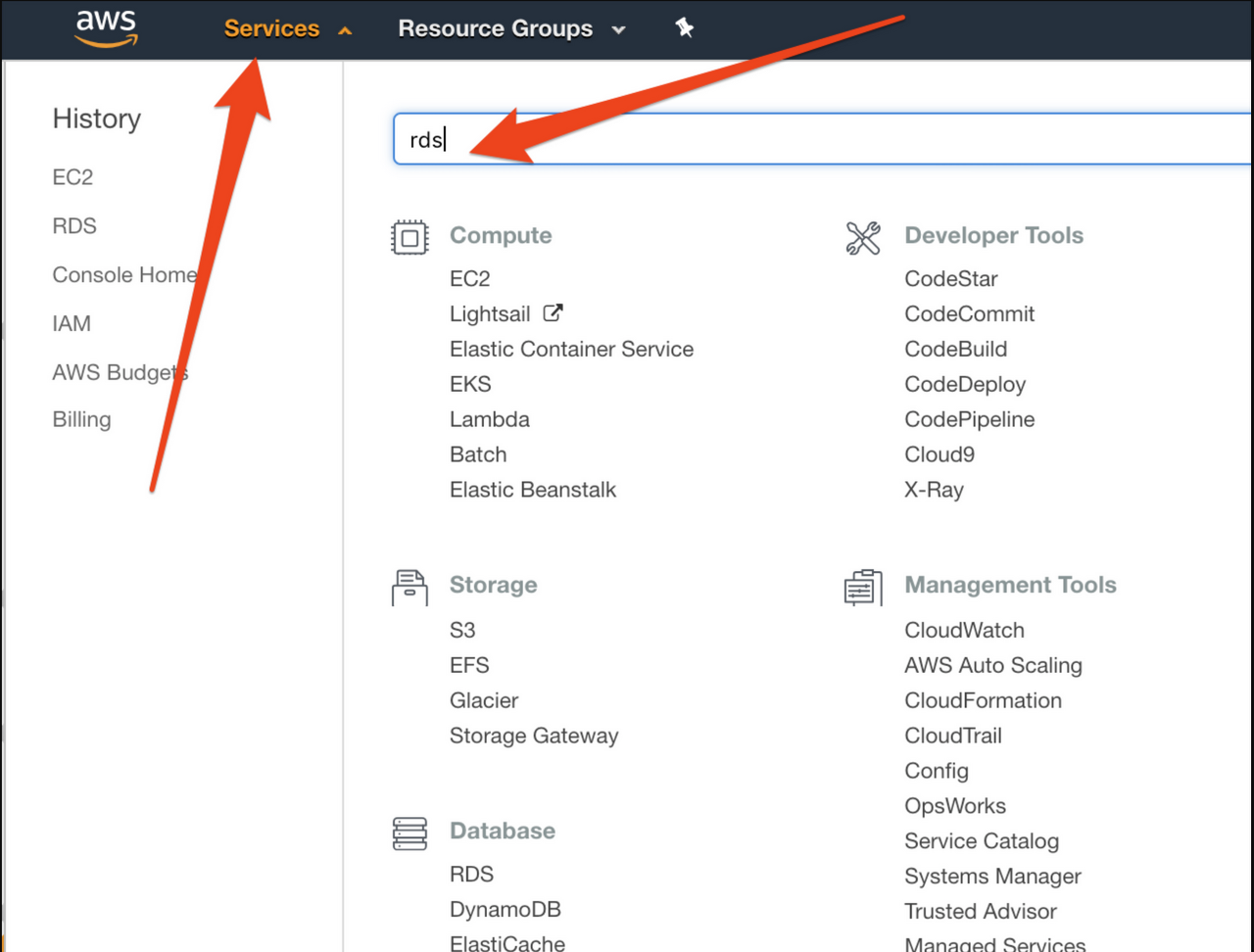Open CloudWatch service
This screenshot has height=952, width=1254.
[964, 631]
